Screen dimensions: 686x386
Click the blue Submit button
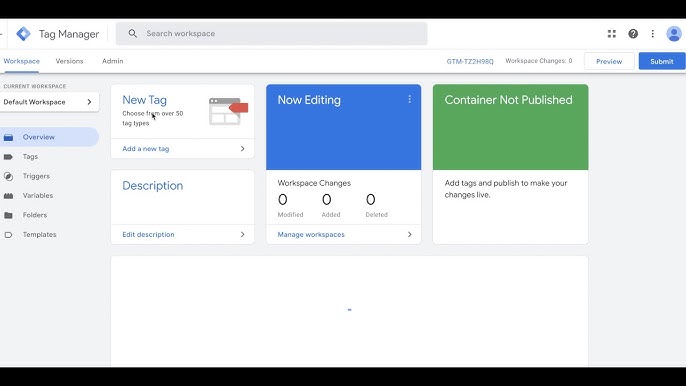(662, 61)
